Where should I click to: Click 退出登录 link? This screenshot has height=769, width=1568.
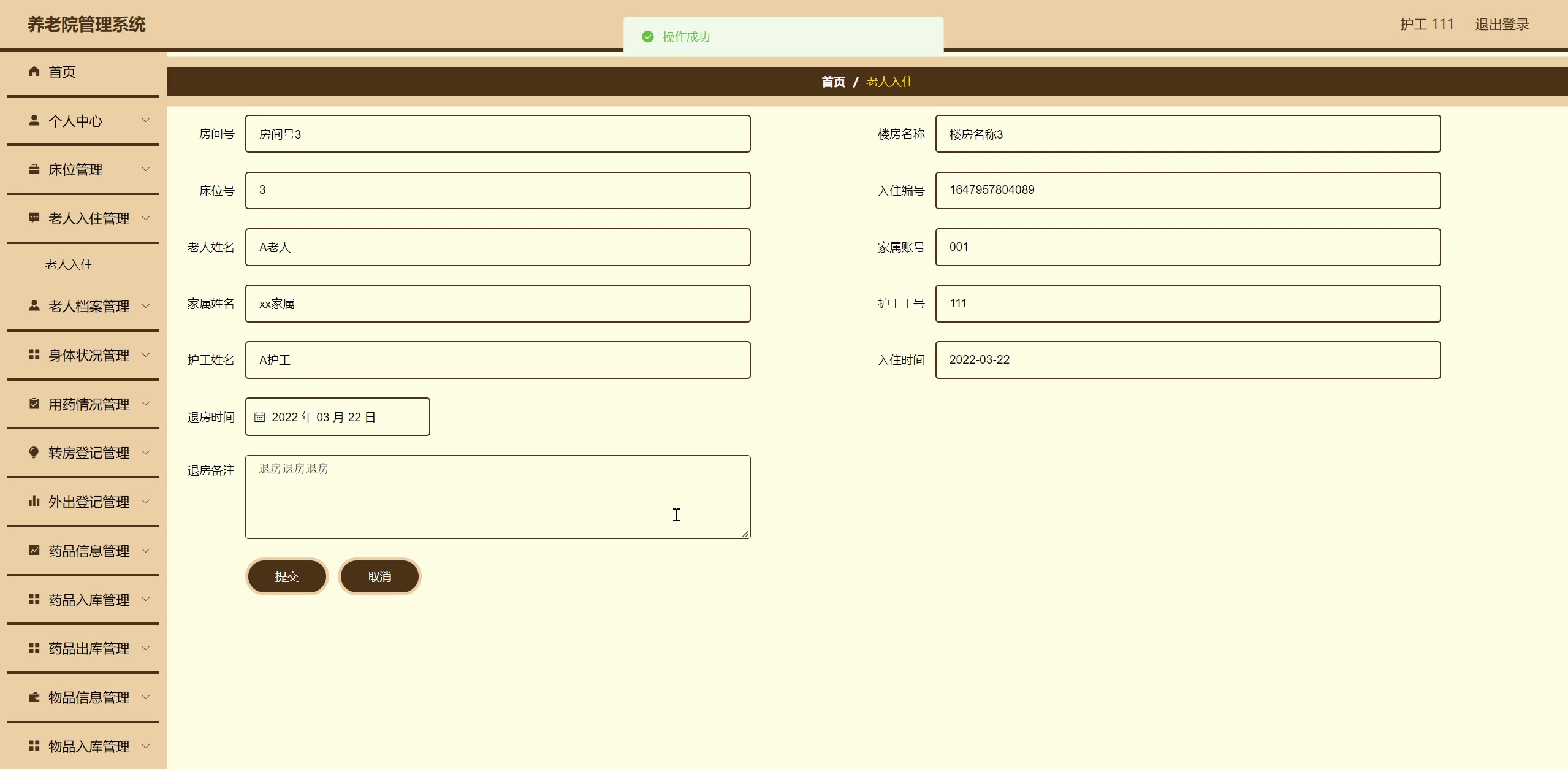[1502, 25]
